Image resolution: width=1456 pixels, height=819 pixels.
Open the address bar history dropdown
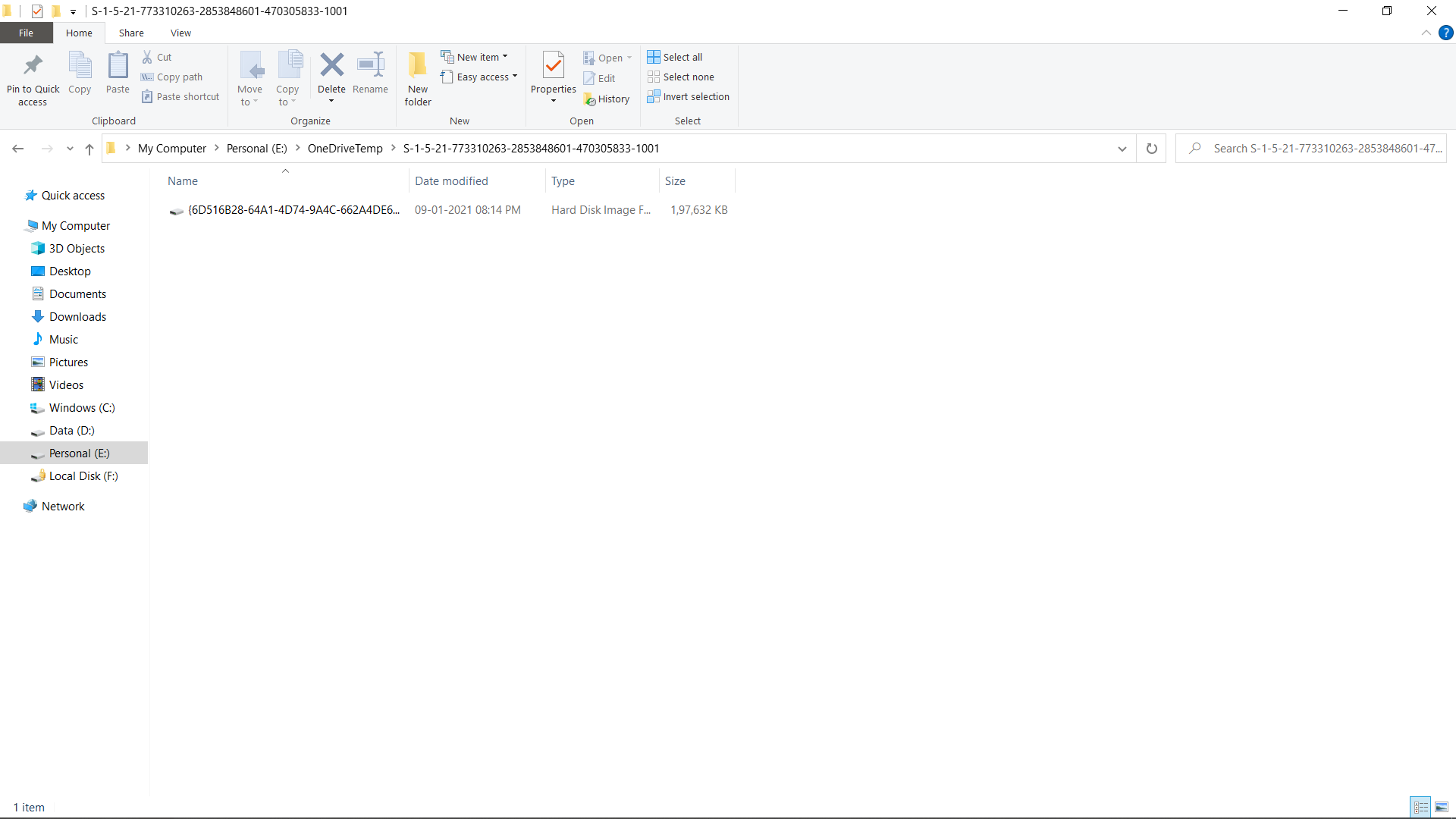(x=1122, y=149)
